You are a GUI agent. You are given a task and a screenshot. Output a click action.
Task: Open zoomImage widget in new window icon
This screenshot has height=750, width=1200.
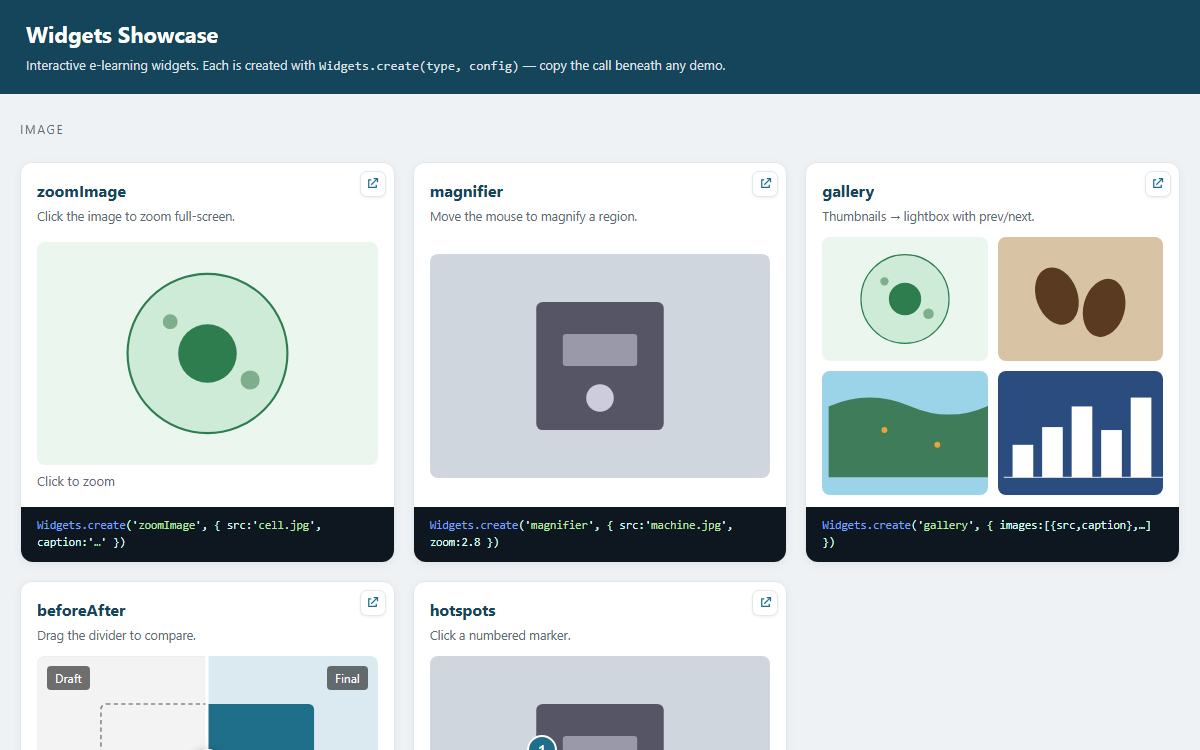coord(373,184)
